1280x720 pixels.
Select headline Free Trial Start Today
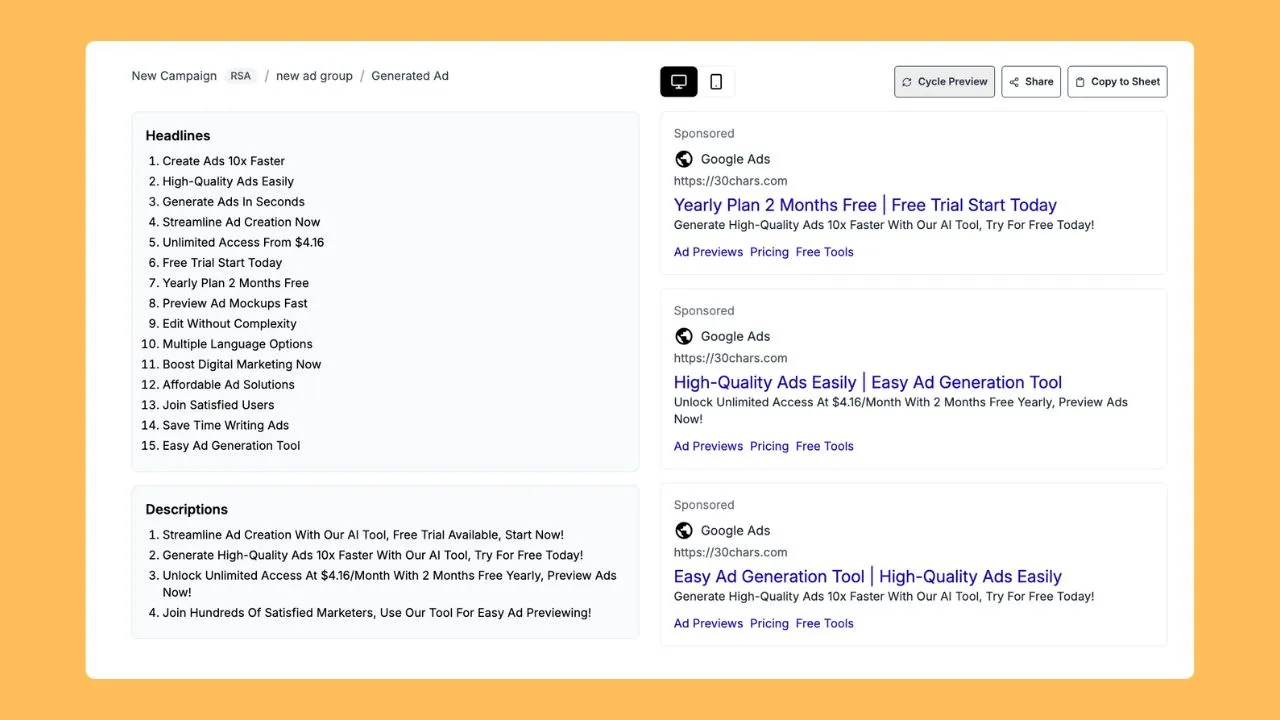click(x=222, y=262)
